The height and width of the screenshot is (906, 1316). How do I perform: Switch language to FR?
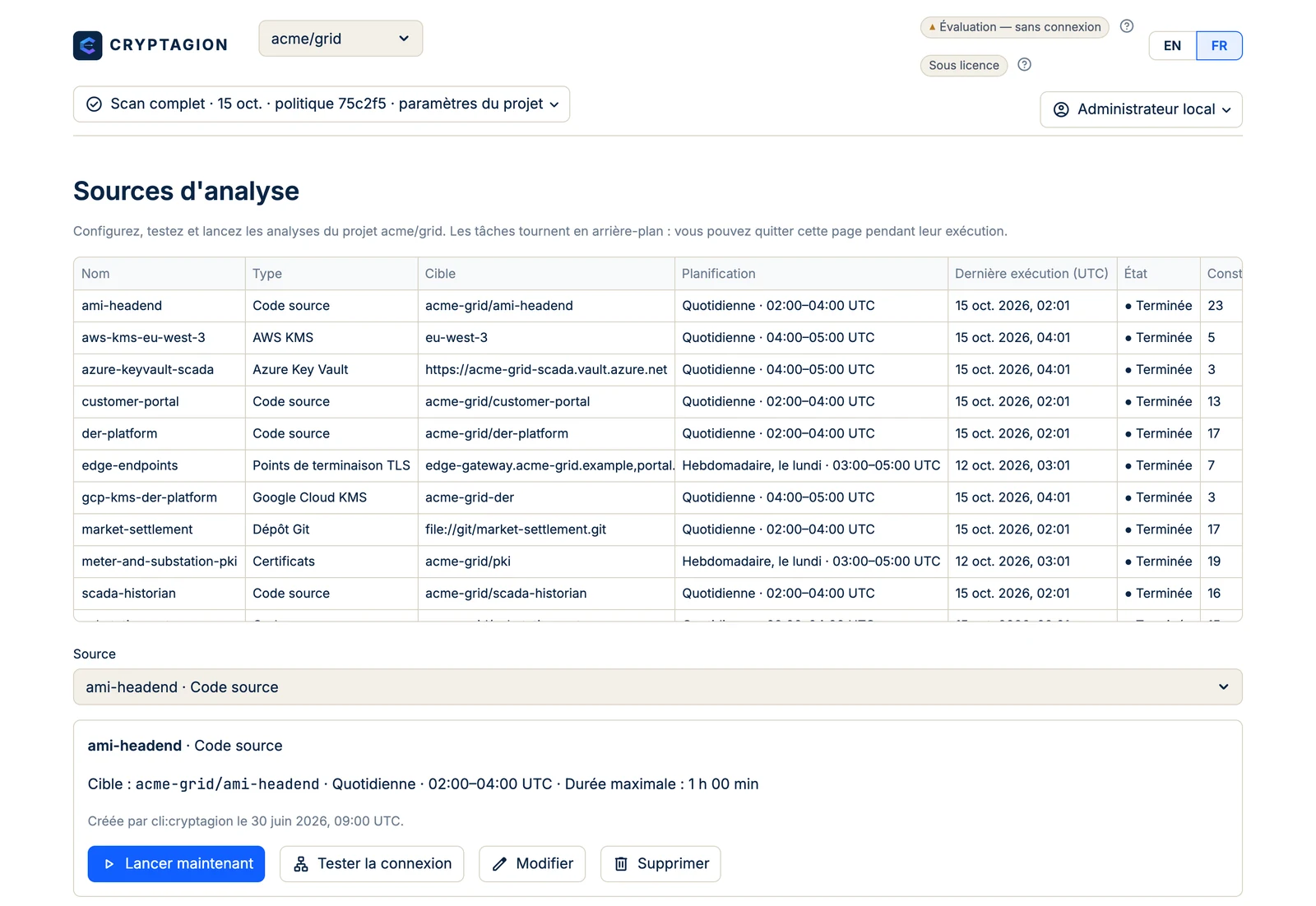click(1219, 46)
